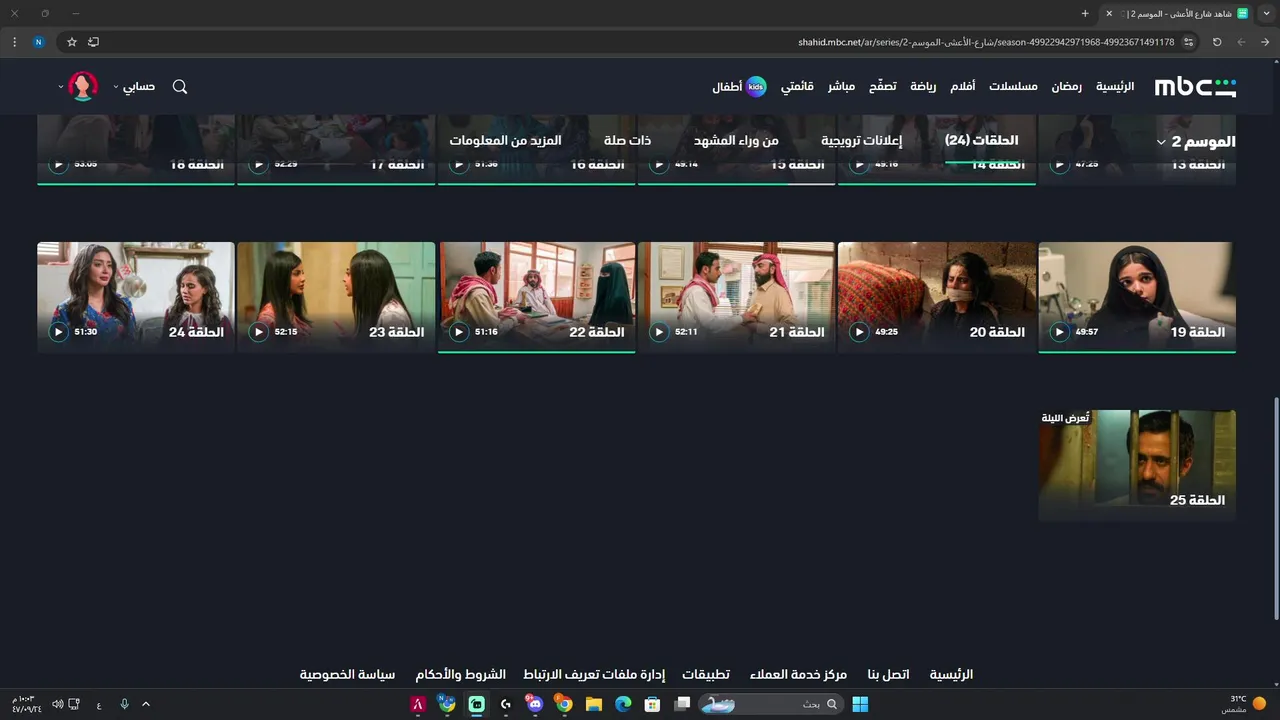Open the Windows Start menu

pos(860,704)
